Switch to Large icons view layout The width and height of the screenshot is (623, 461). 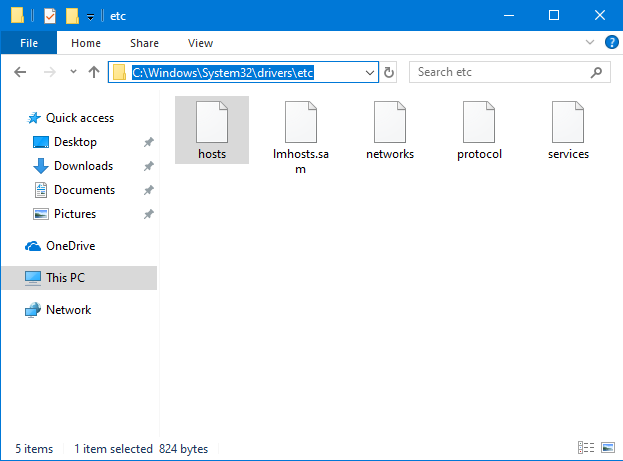[606, 449]
